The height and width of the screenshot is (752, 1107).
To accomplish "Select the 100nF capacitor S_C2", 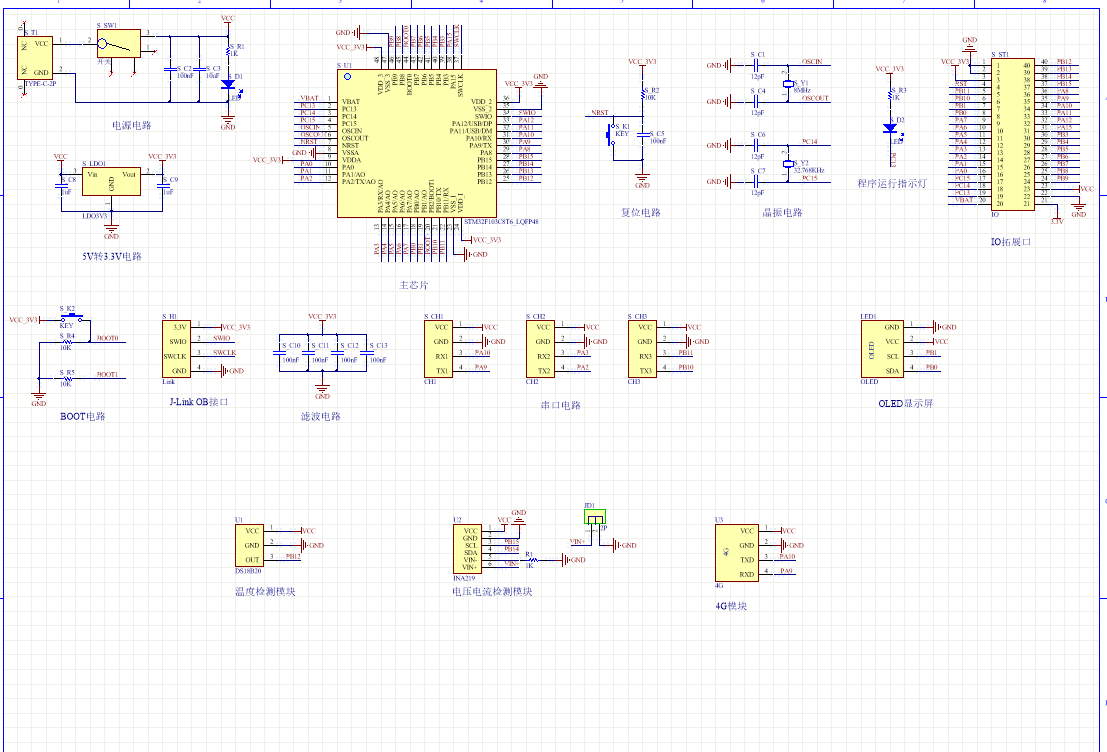I will pos(169,69).
